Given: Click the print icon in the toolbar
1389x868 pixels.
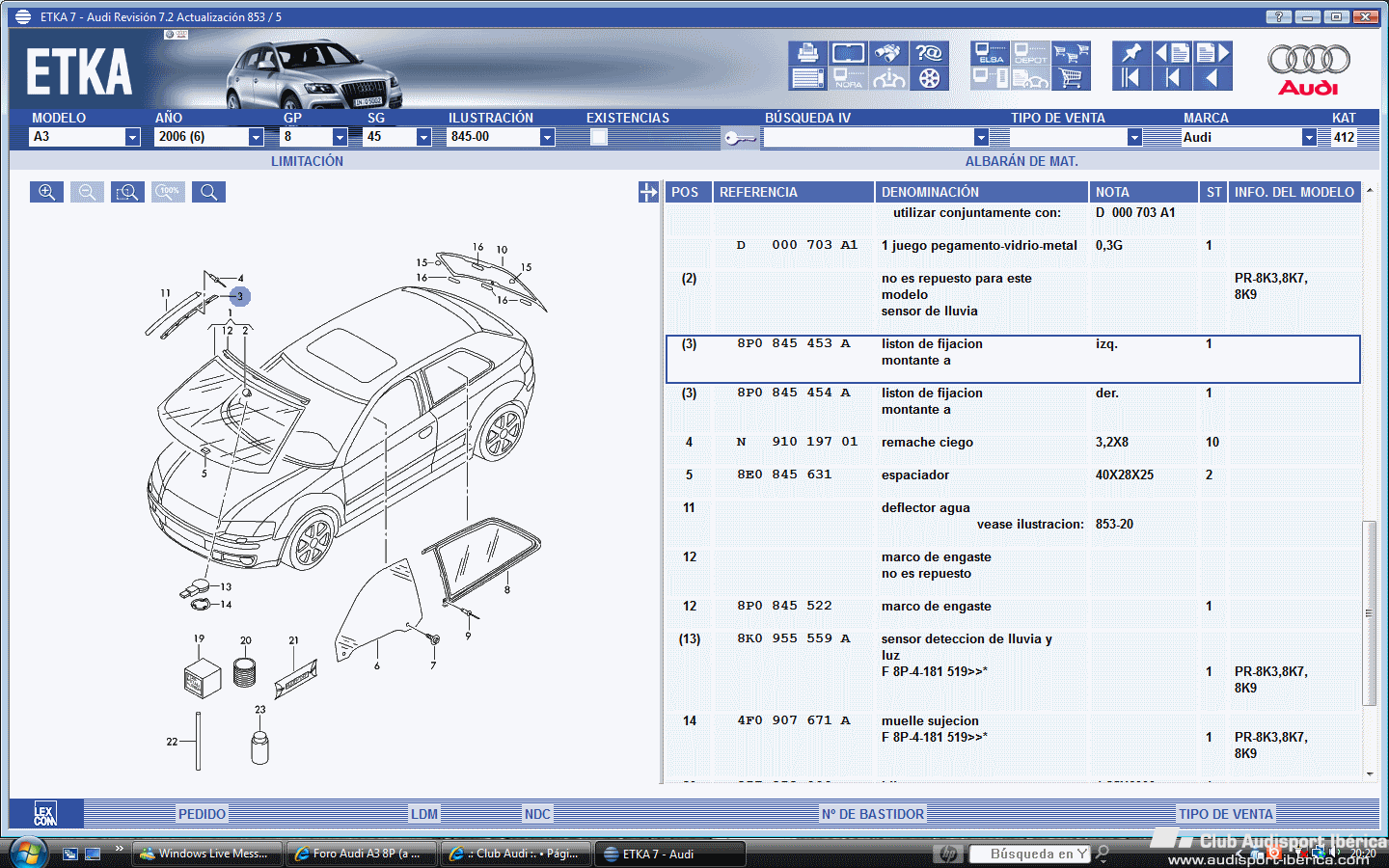Looking at the screenshot, I should [x=808, y=53].
